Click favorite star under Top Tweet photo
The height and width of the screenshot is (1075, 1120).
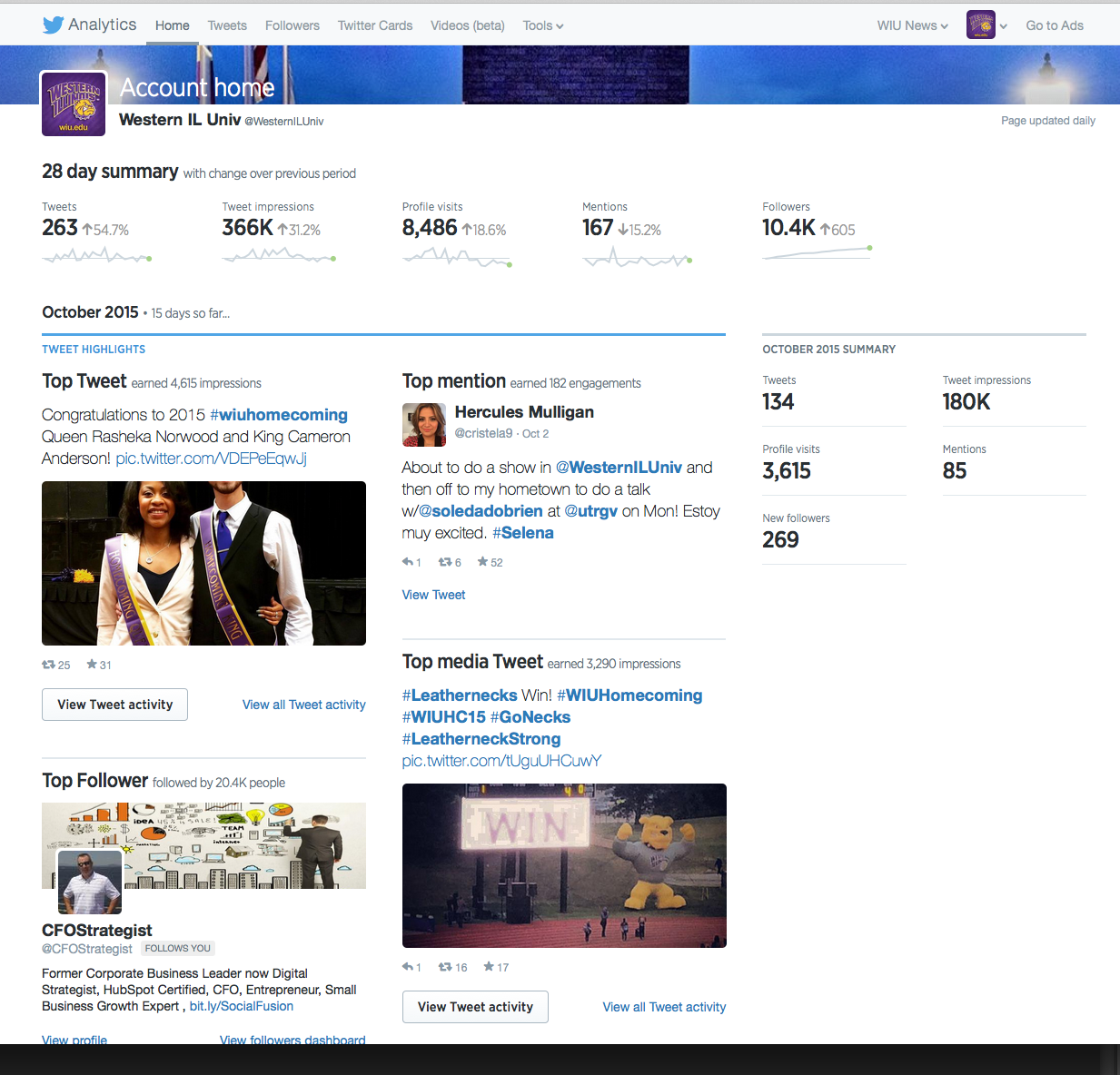click(x=92, y=665)
